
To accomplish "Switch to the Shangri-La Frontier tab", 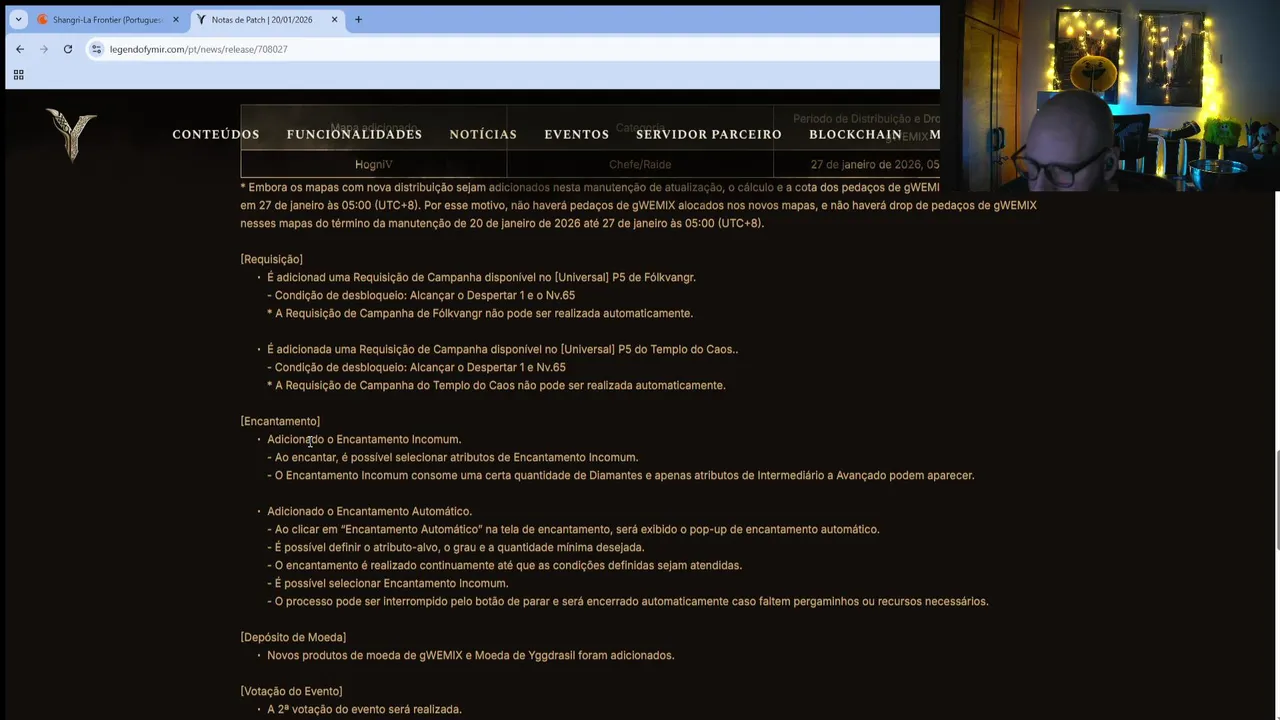I will [x=108, y=19].
